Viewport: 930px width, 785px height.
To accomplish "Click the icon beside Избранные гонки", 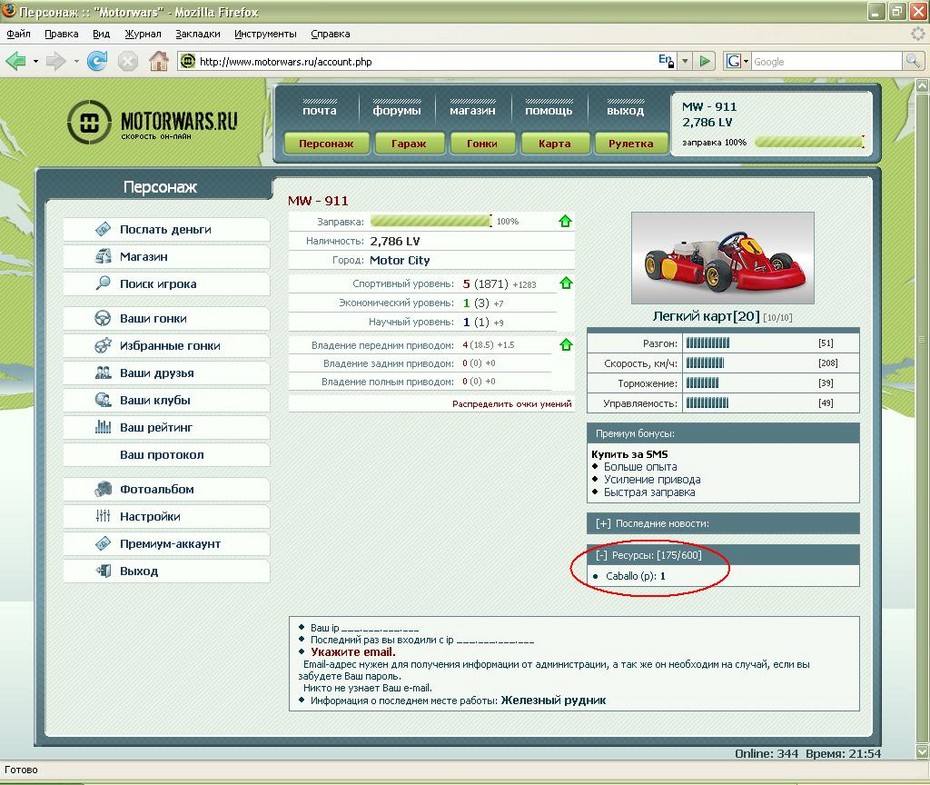I will point(103,346).
